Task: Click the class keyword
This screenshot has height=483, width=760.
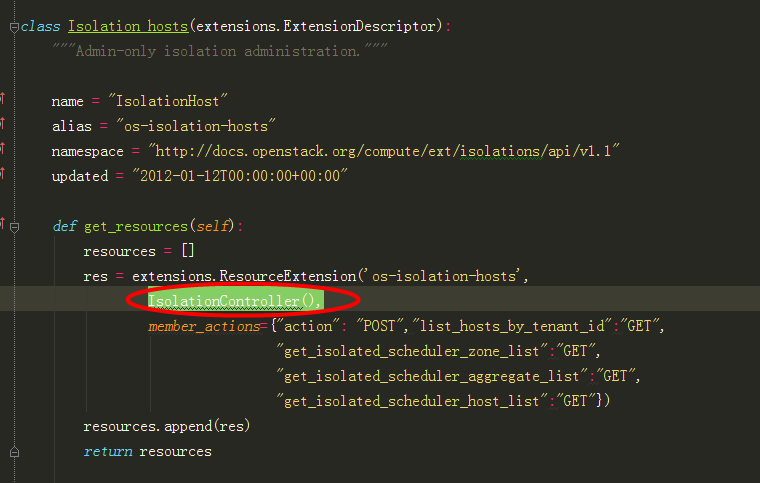Action: (x=41, y=26)
